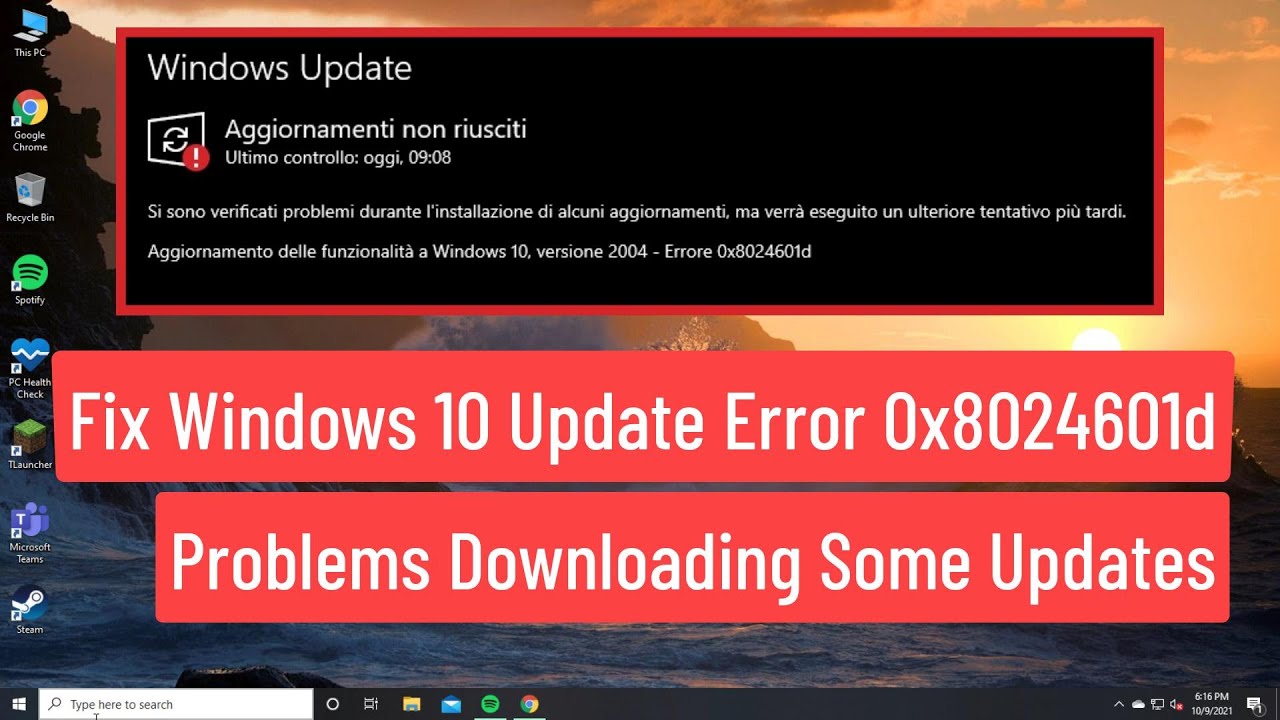1280x720 pixels.
Task: Select the Microsoft Teams desktop shortcut
Action: click(x=30, y=533)
